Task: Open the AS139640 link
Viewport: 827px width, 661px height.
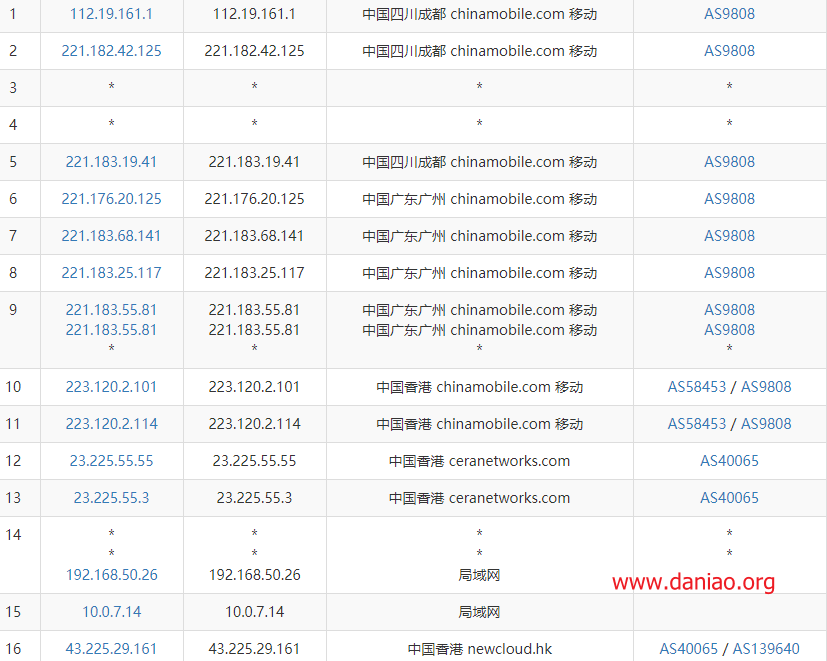Action: click(x=766, y=649)
